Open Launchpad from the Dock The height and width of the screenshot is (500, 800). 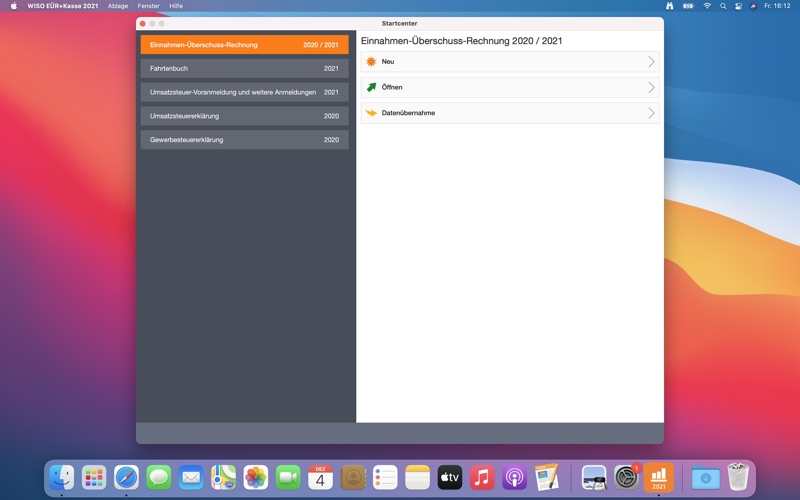94,478
